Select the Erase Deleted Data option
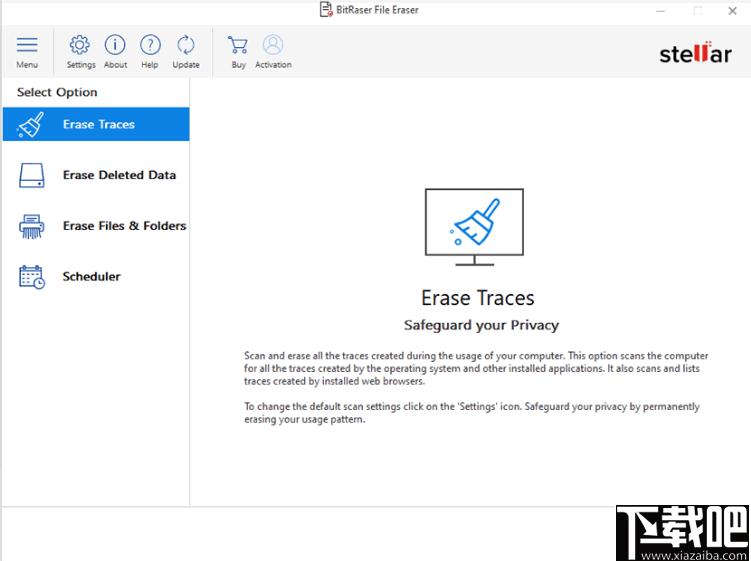Image resolution: width=751 pixels, height=561 pixels. coord(96,175)
